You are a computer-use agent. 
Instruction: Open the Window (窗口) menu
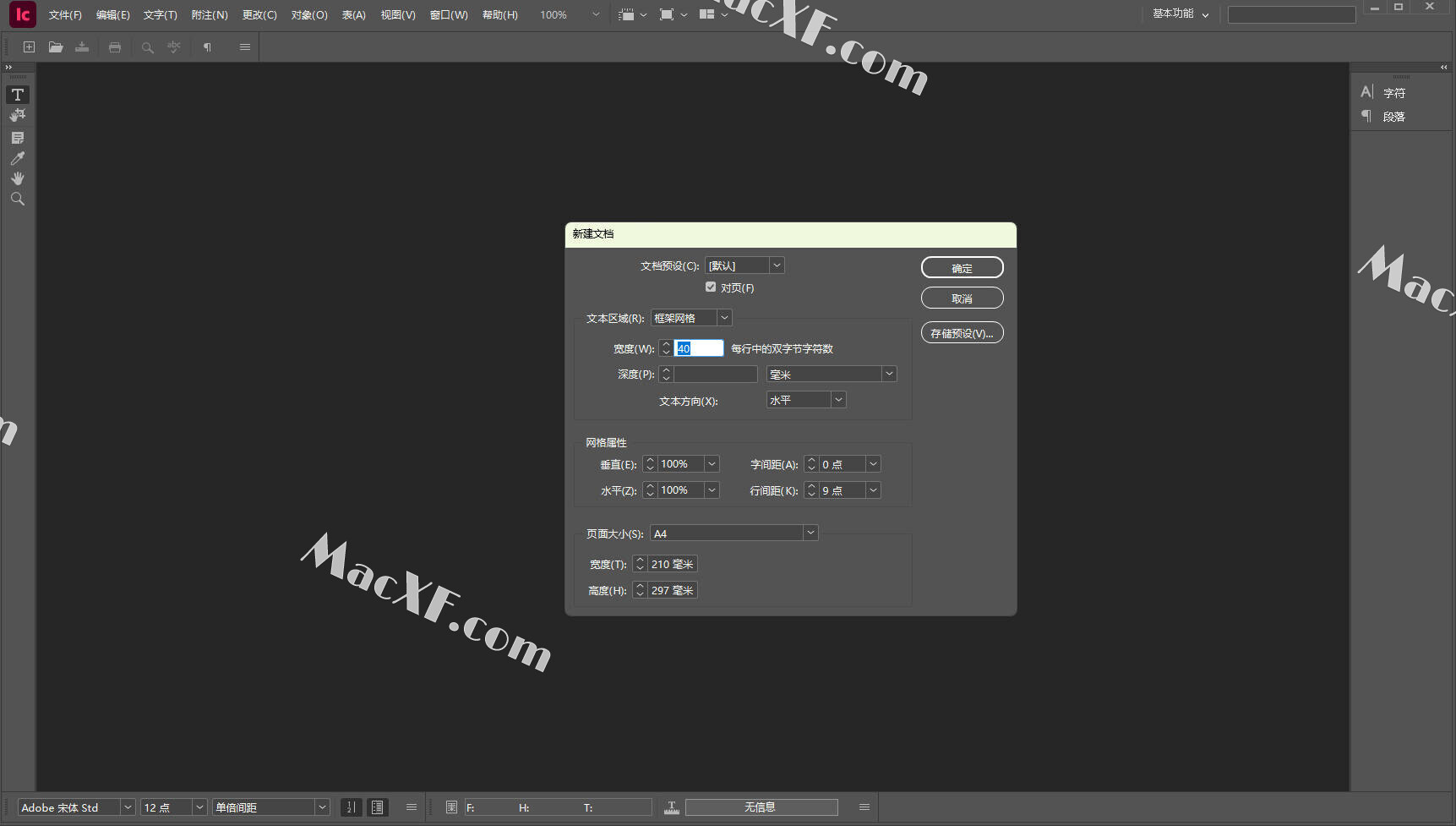(x=449, y=15)
